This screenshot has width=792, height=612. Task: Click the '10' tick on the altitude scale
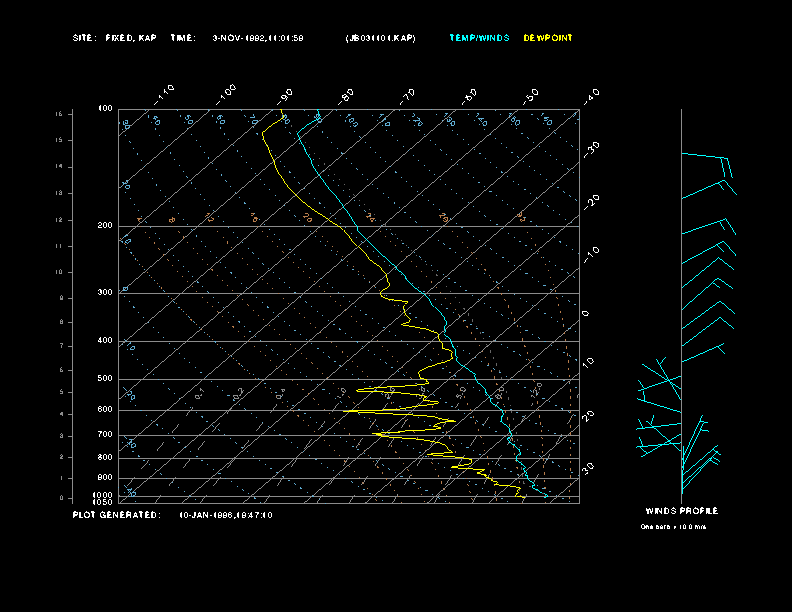coord(59,272)
